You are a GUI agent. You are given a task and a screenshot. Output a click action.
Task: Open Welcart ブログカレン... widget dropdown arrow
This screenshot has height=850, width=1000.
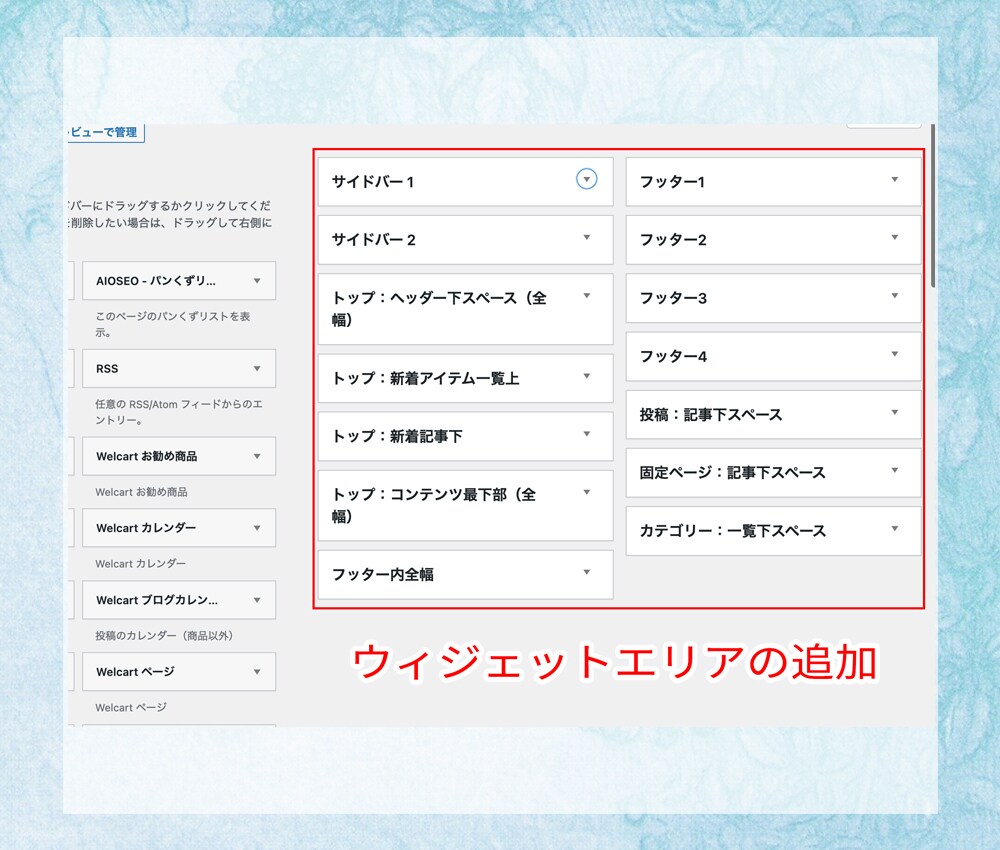click(257, 600)
